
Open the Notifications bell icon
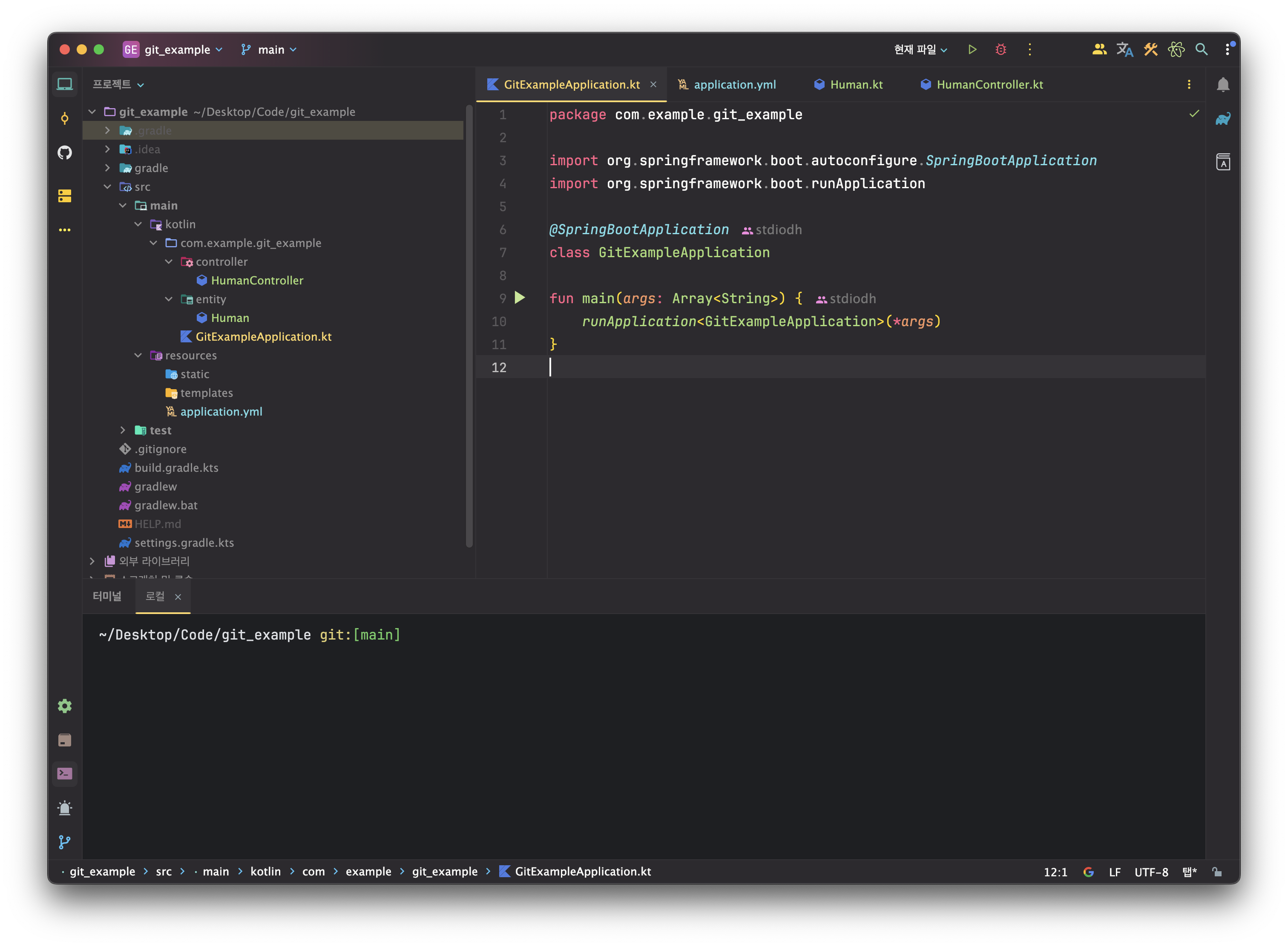coord(1223,85)
